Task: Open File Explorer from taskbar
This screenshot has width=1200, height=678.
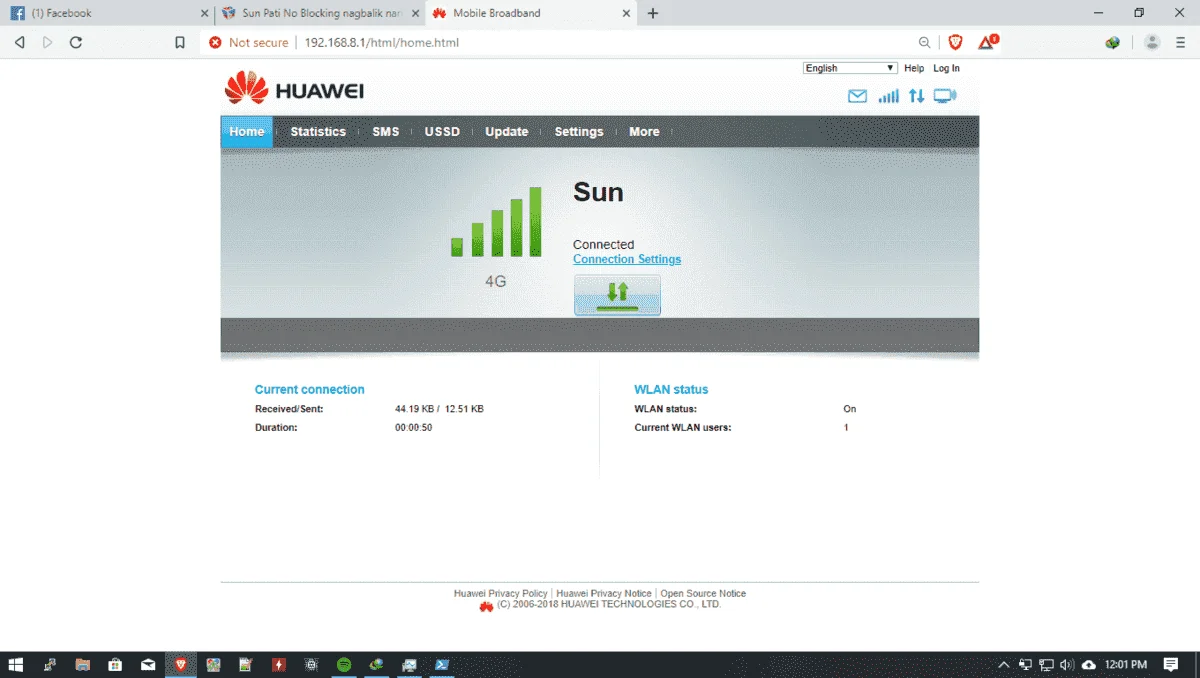Action: 82,664
